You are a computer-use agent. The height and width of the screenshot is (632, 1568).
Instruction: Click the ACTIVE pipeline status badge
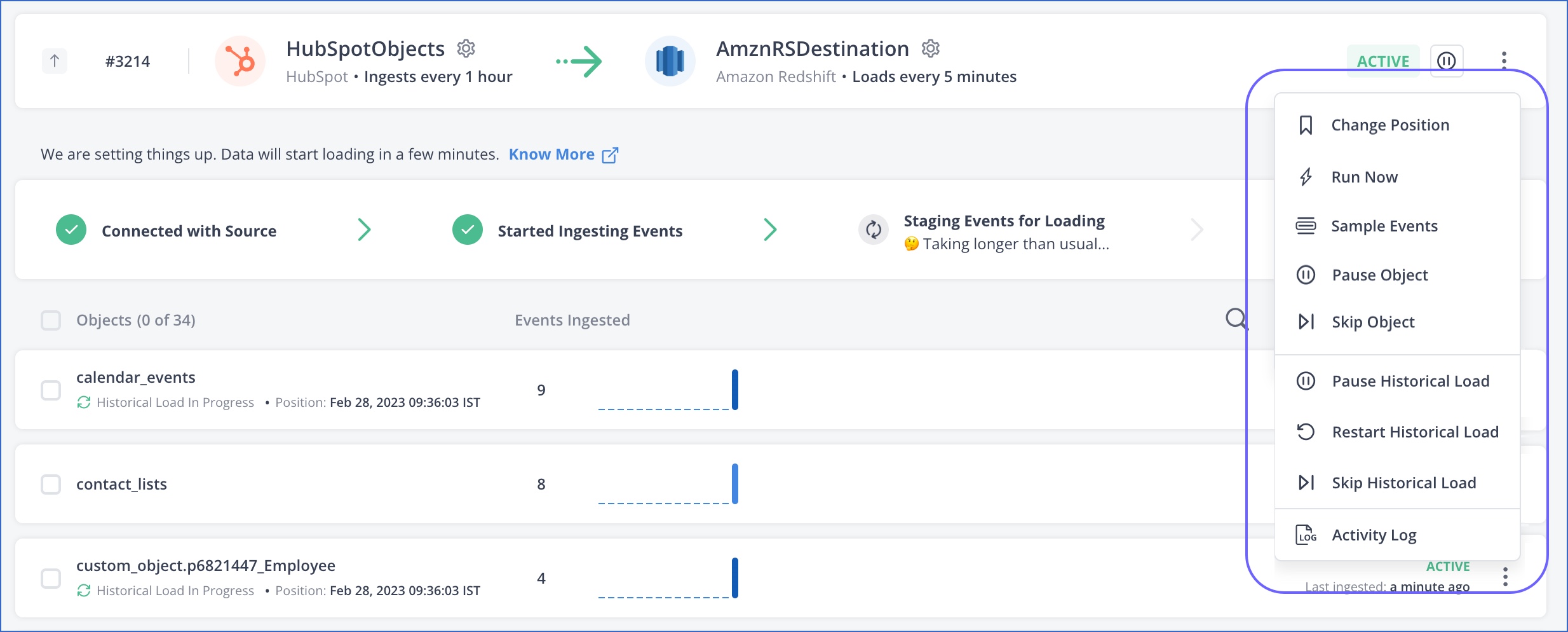[x=1383, y=61]
